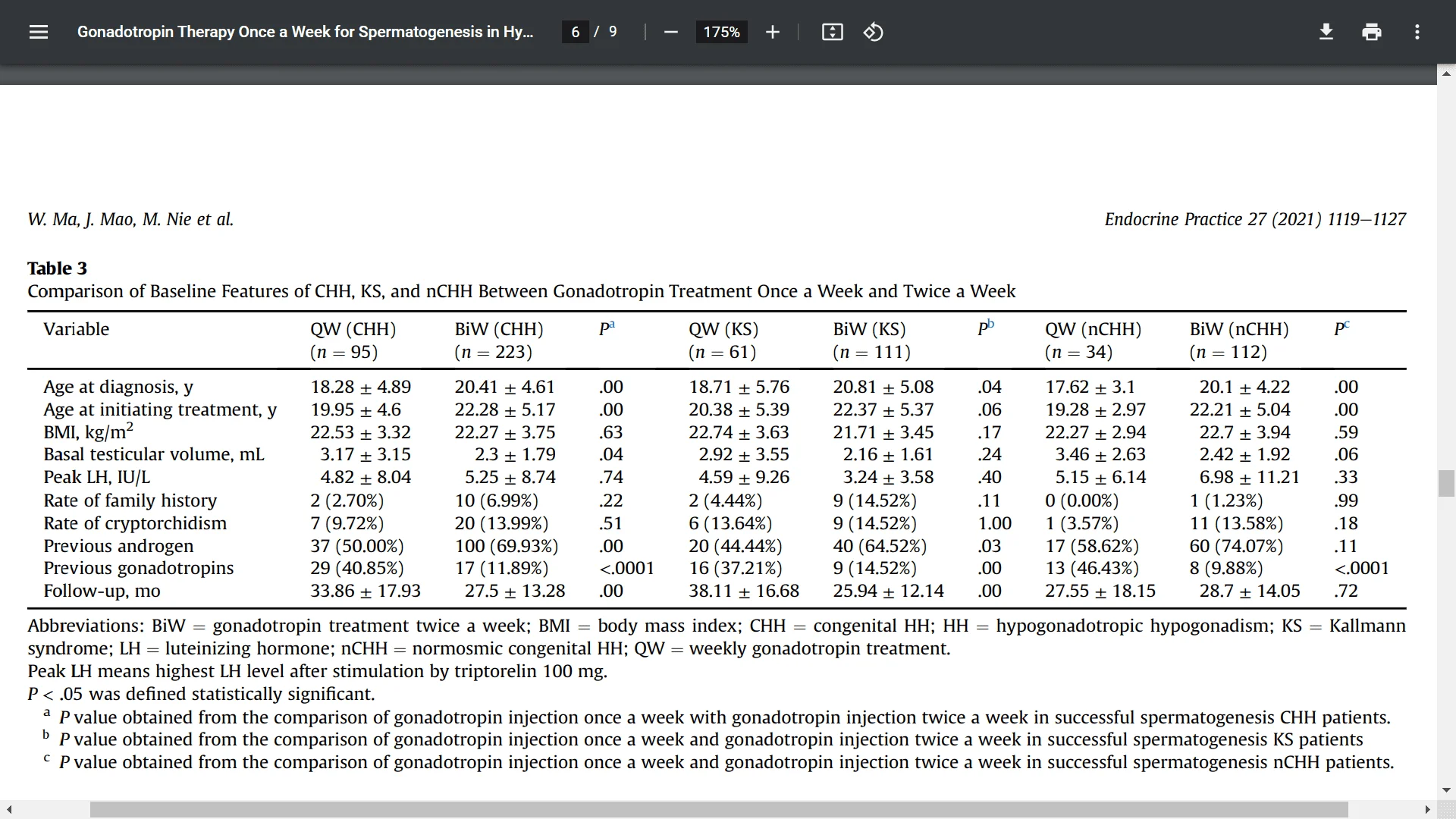Select 'Age at initiating treatment, y' label
The width and height of the screenshot is (1456, 819).
160,409
